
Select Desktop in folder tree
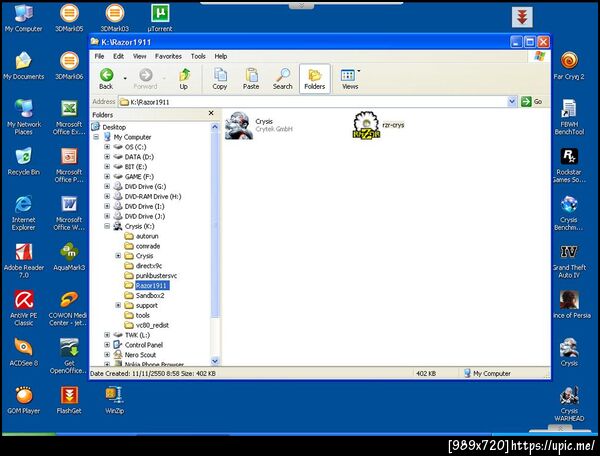(114, 127)
